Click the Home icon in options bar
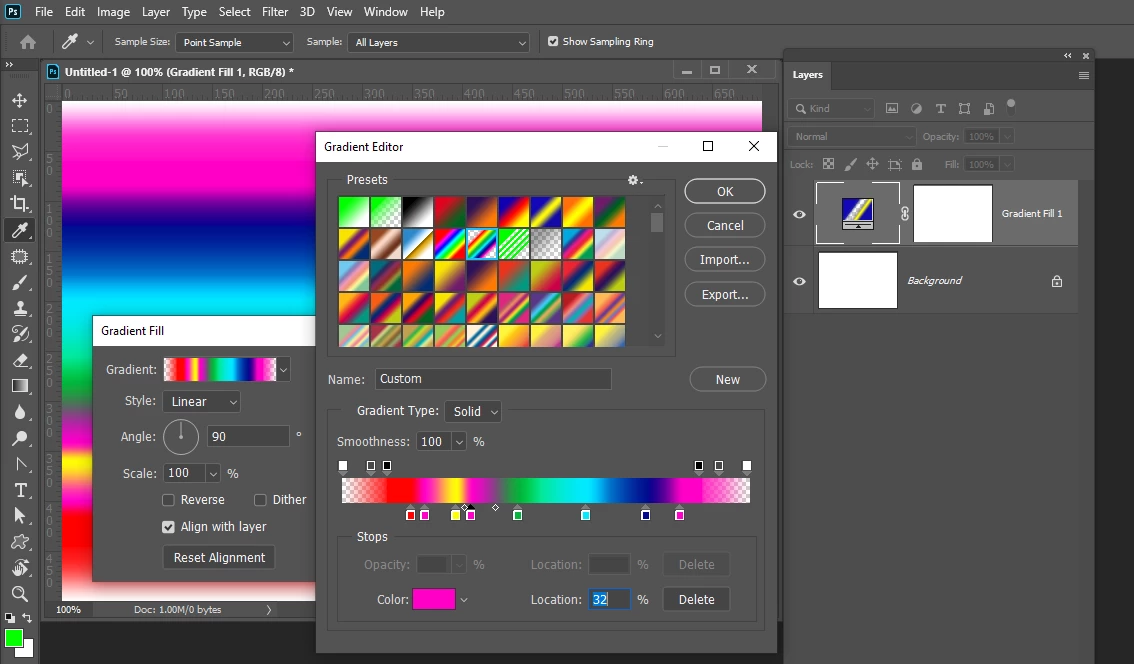 pyautogui.click(x=27, y=42)
